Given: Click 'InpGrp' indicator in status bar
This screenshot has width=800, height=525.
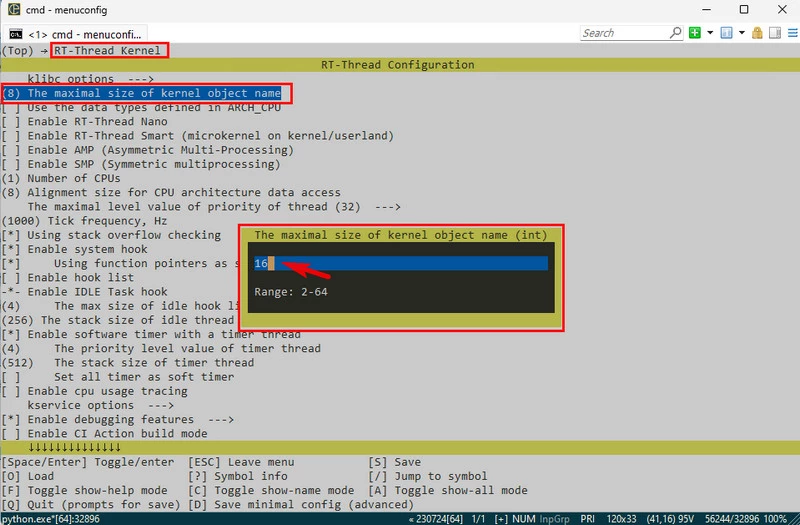Looking at the screenshot, I should point(554,519).
